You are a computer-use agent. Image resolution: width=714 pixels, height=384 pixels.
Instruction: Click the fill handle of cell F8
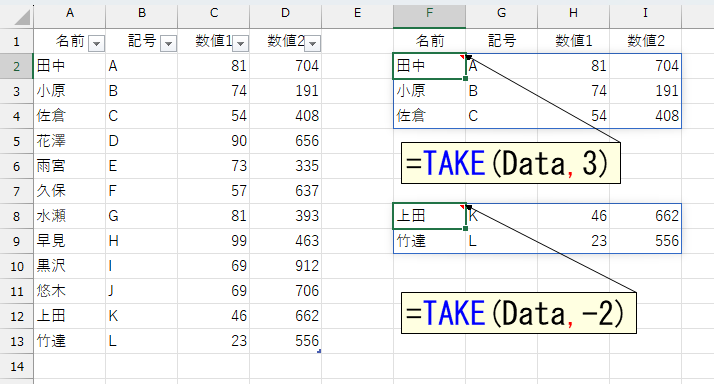click(465, 229)
